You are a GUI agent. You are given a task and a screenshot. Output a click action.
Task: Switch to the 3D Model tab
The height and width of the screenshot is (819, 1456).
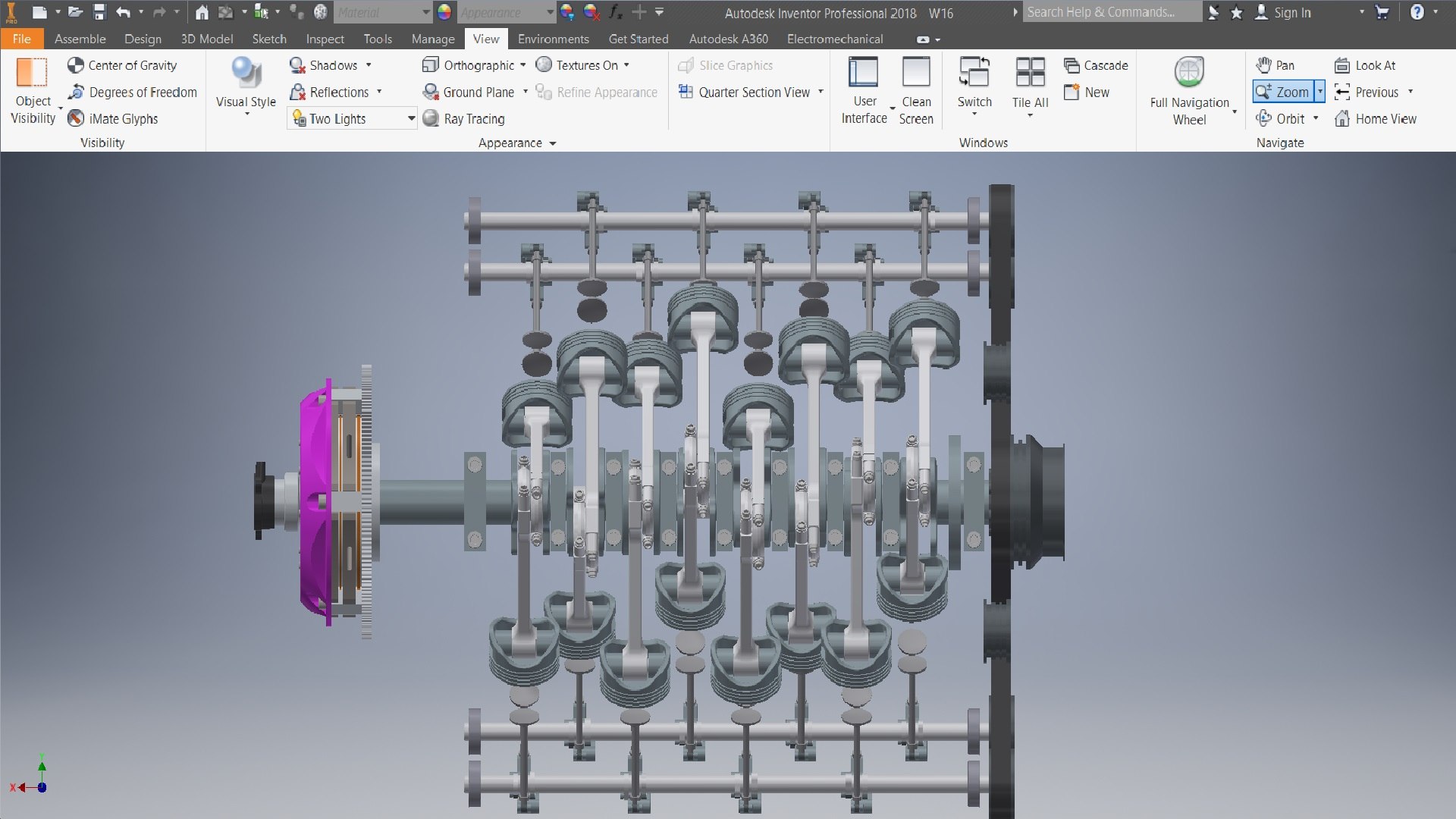[x=206, y=39]
